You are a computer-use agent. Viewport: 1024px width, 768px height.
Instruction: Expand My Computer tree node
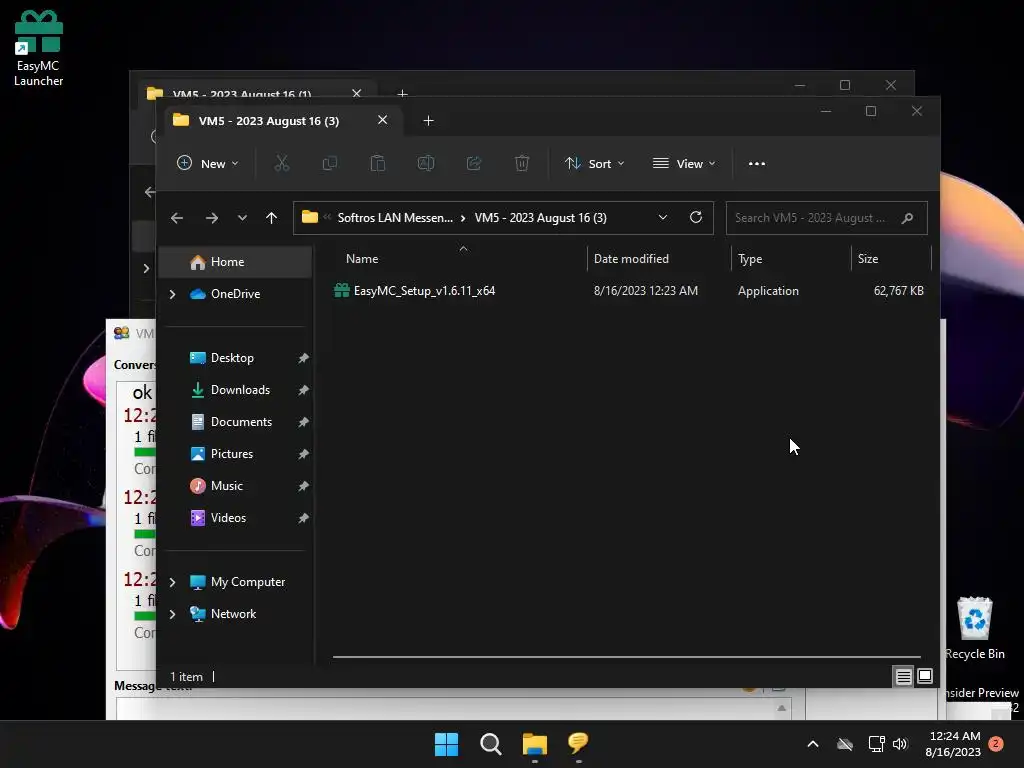[172, 583]
